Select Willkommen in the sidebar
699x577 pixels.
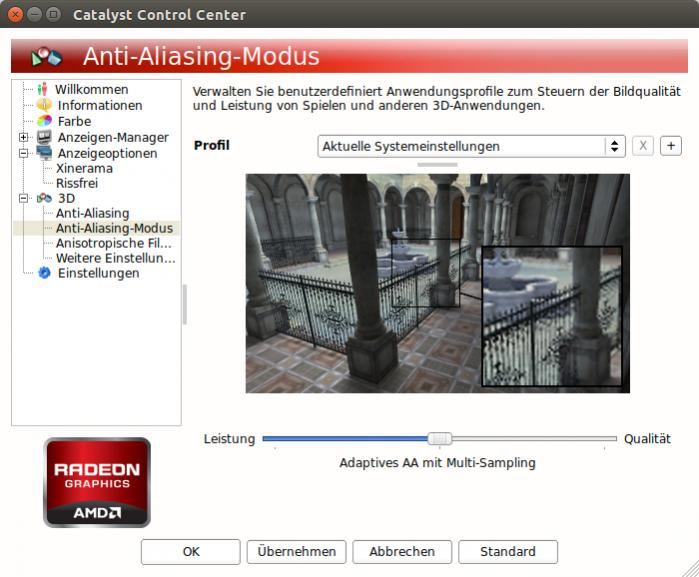pyautogui.click(x=91, y=89)
